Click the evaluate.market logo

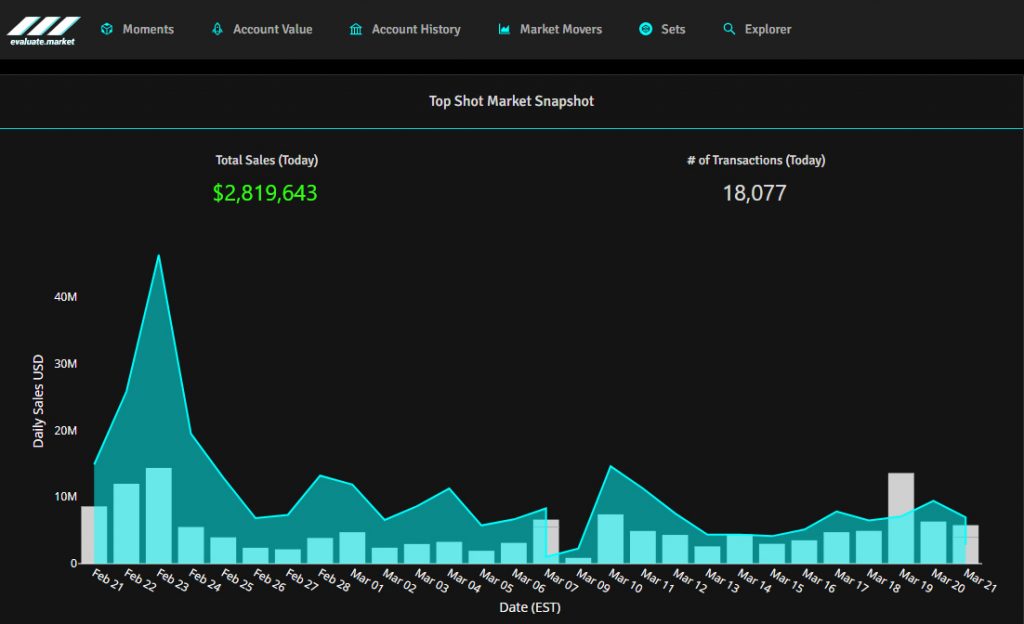click(x=43, y=30)
